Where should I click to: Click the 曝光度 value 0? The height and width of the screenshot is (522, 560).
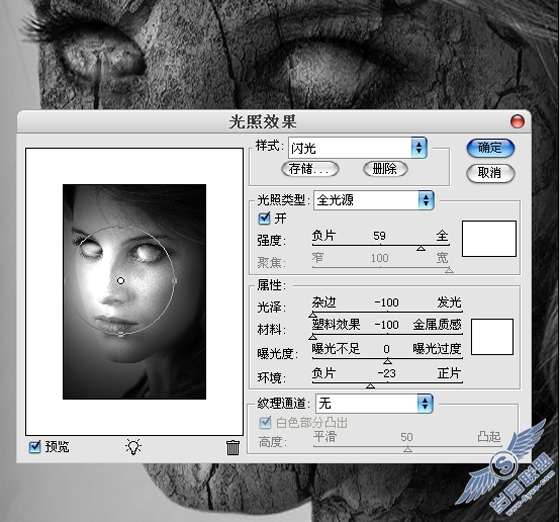tap(386, 349)
